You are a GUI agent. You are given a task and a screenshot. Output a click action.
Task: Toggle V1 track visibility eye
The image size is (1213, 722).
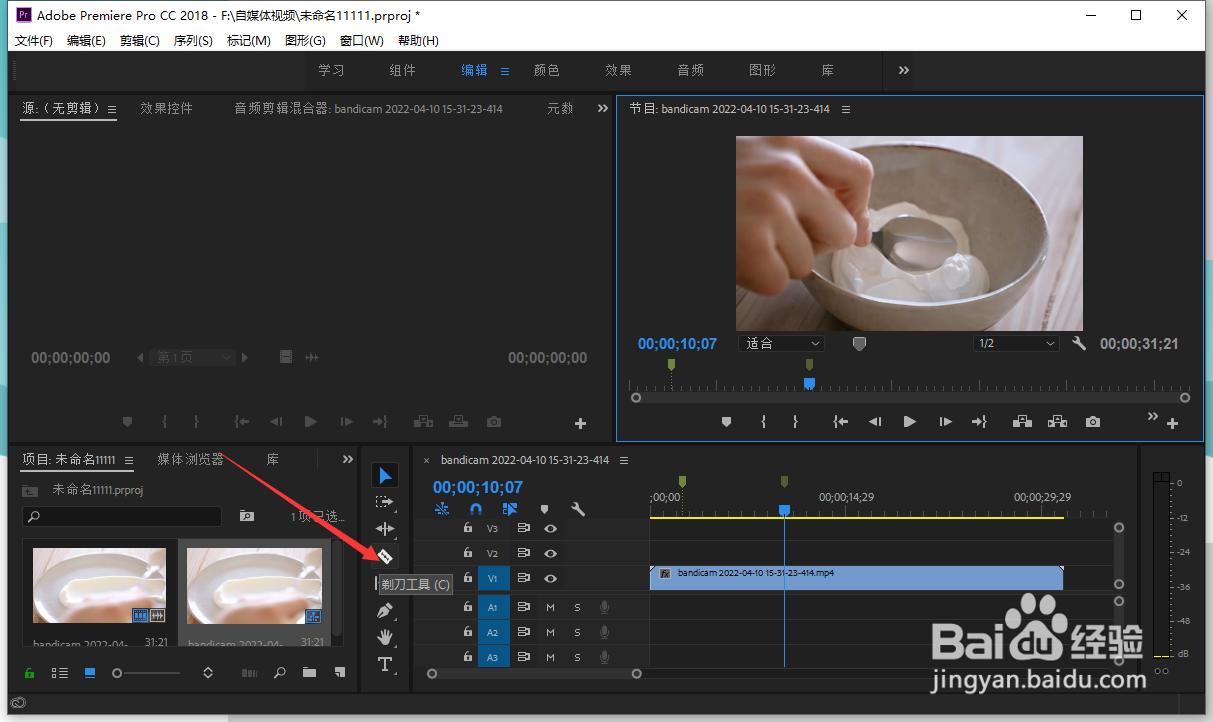coord(550,578)
